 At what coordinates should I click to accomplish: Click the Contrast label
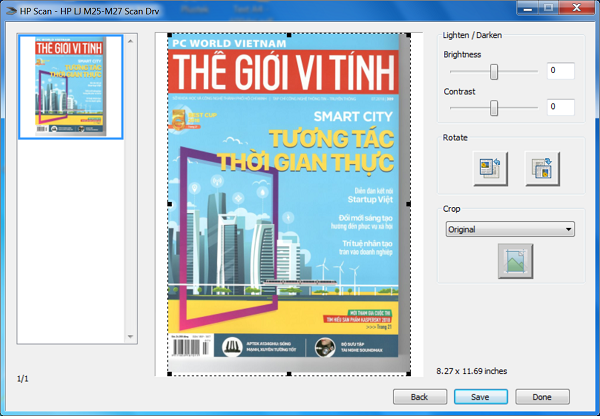click(x=459, y=92)
